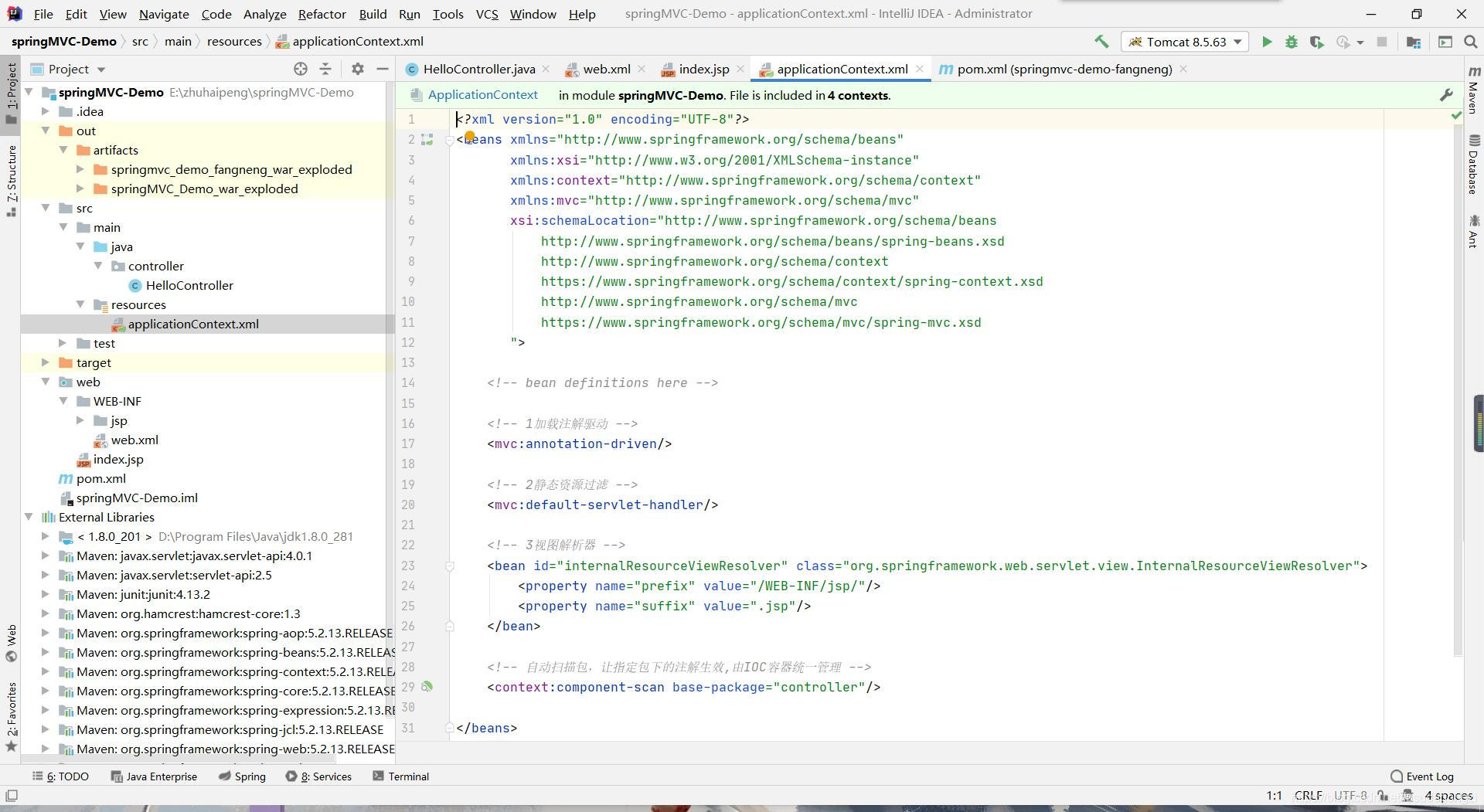Open the Event Log button
Image resolution: width=1484 pixels, height=812 pixels.
click(1421, 776)
